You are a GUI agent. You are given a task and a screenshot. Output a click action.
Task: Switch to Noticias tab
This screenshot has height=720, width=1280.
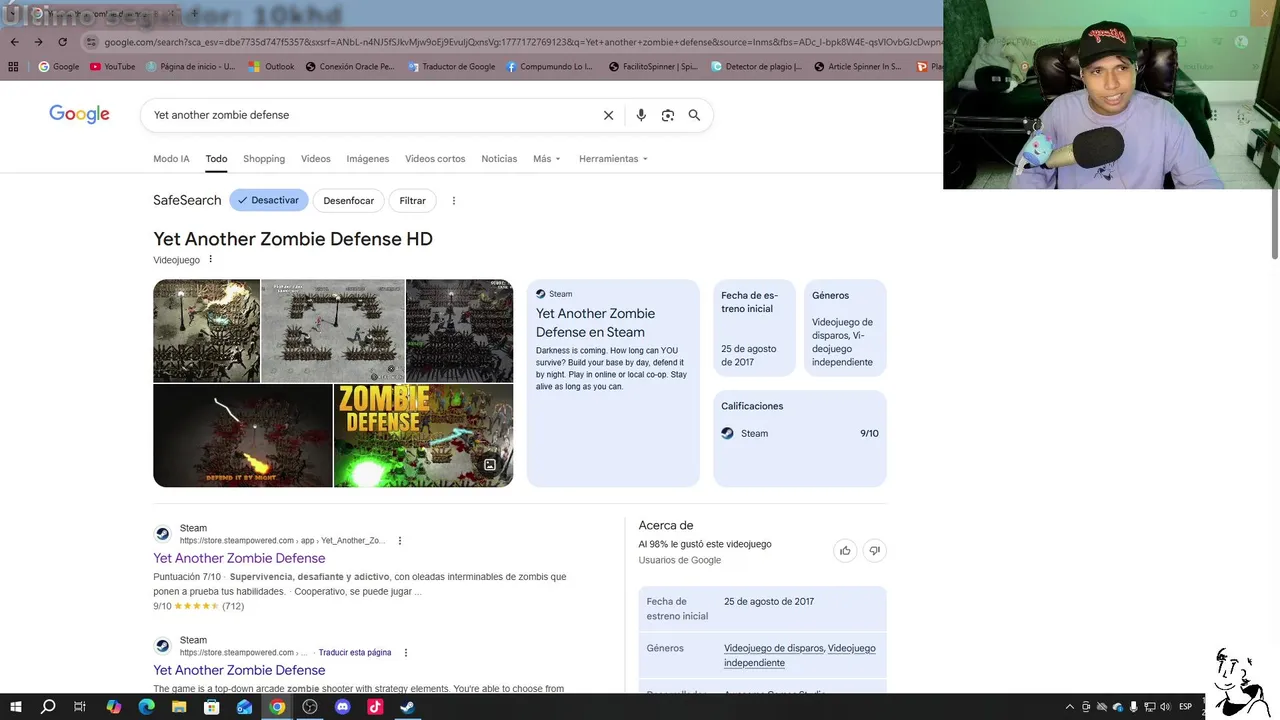tap(499, 159)
